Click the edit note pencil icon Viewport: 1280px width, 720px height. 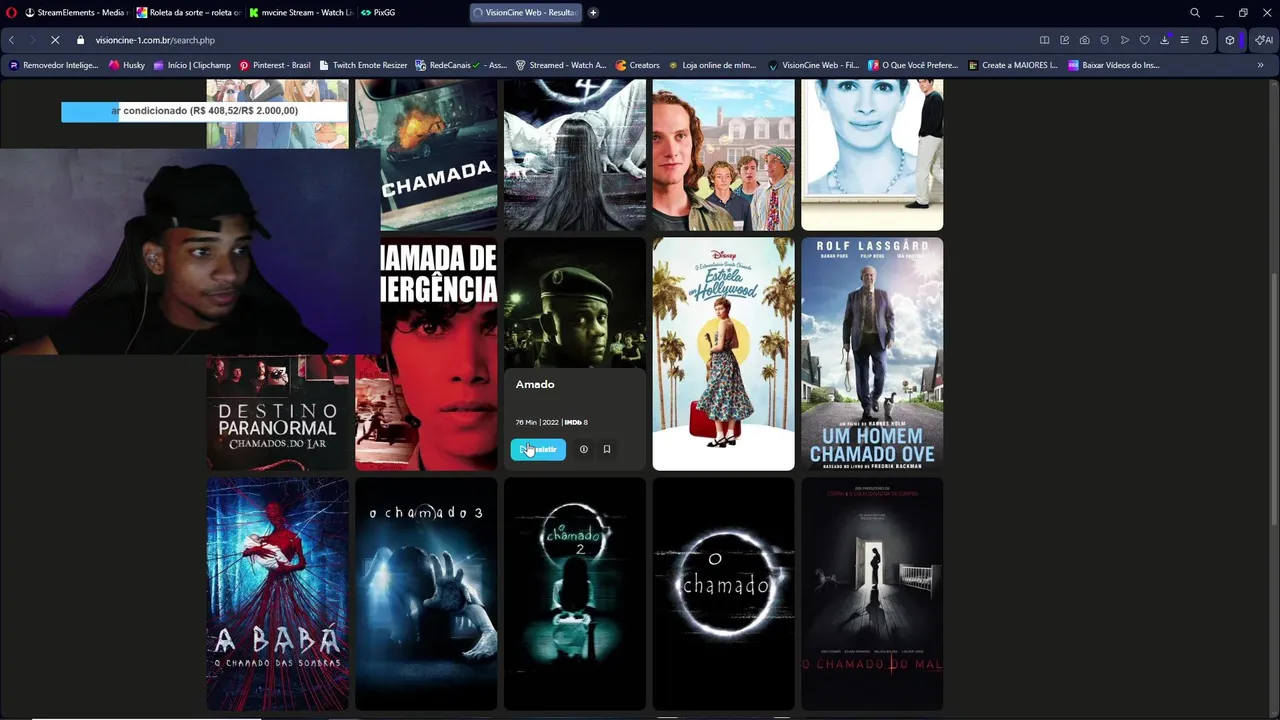pyautogui.click(x=1064, y=40)
